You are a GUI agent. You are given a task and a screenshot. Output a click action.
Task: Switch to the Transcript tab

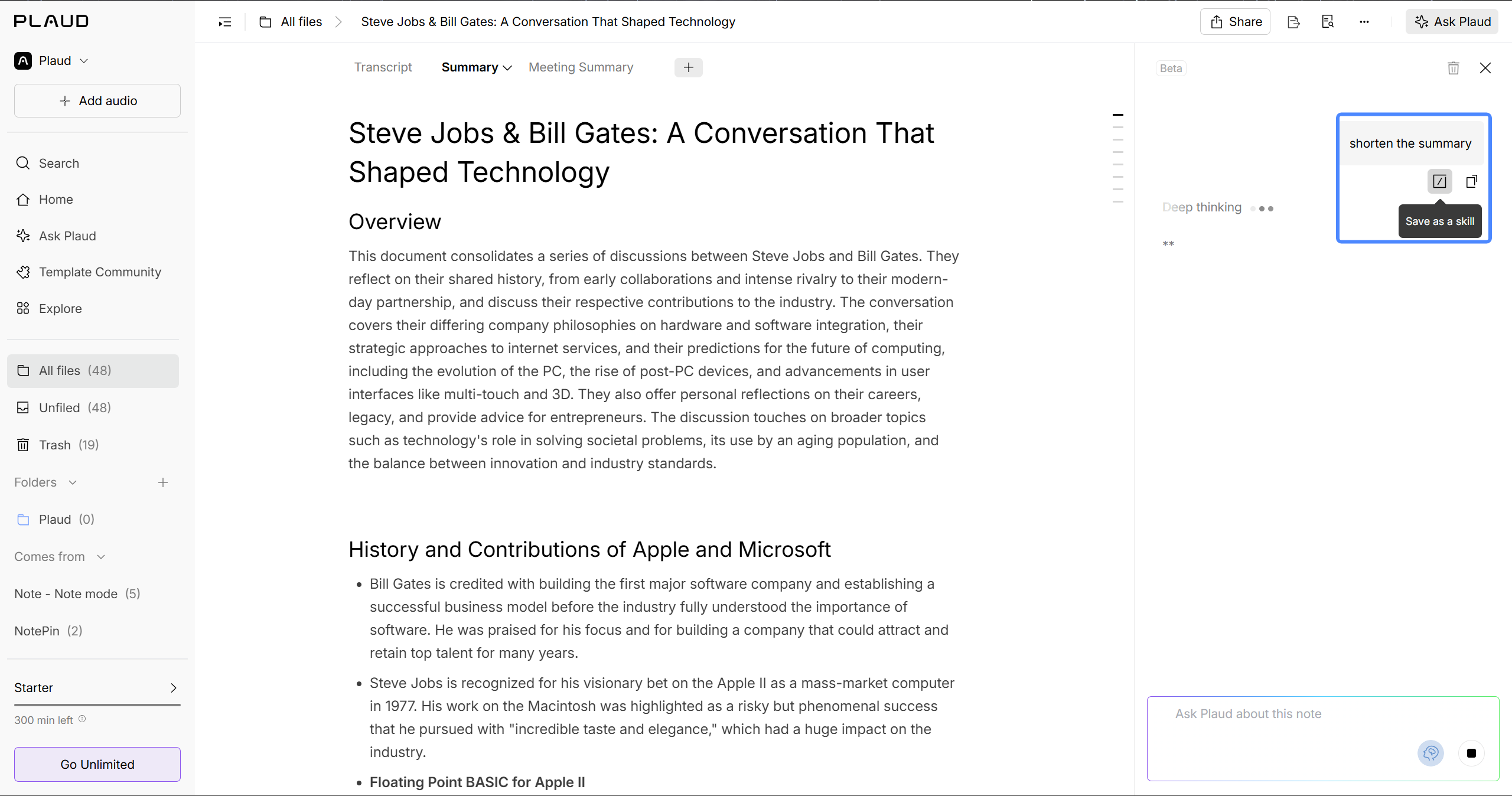point(383,67)
